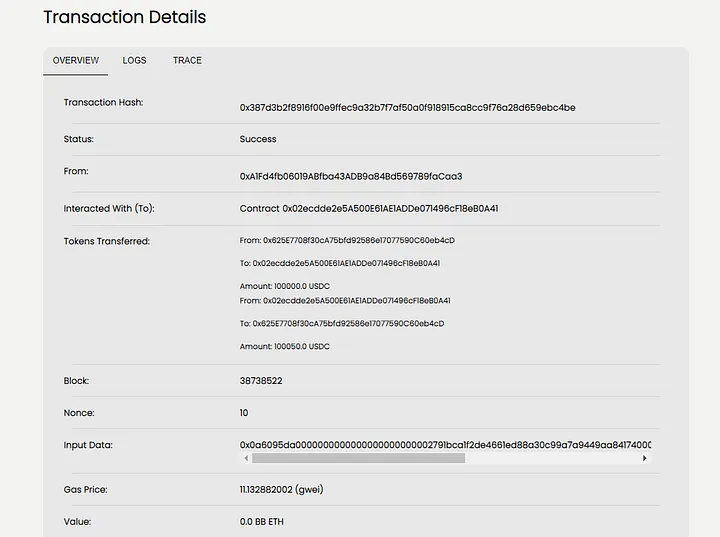Open the TRACE tab
720x537 pixels.
[x=187, y=60]
